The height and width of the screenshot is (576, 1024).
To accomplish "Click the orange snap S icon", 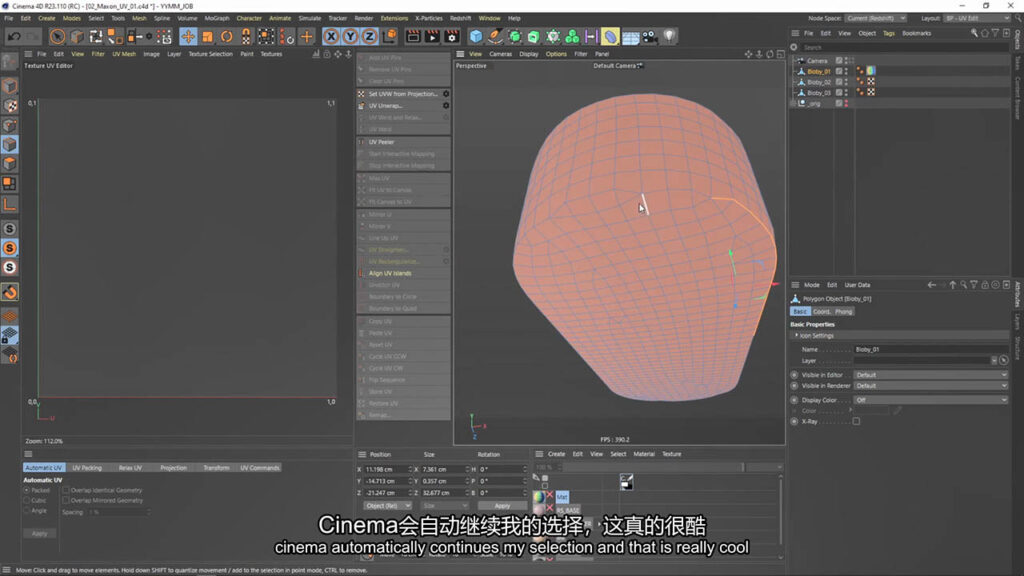I will (x=10, y=248).
